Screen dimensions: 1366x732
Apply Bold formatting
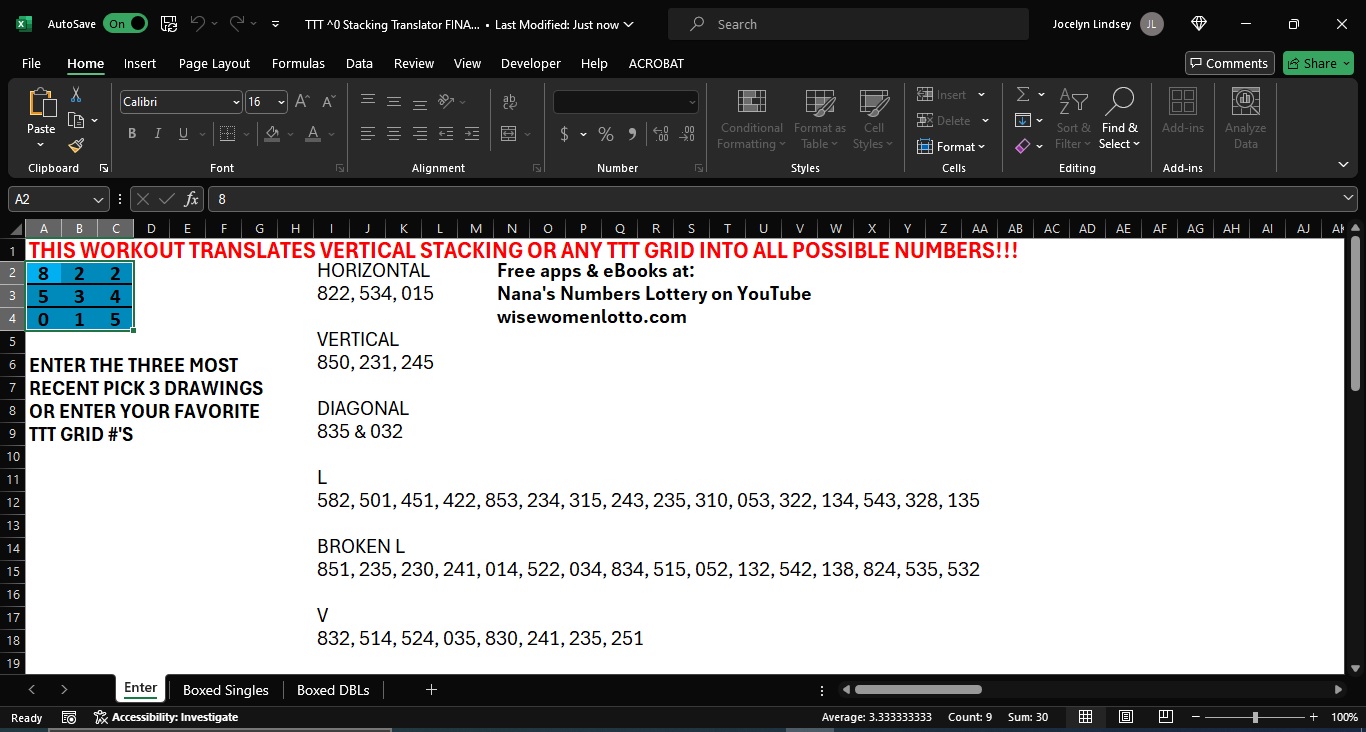132,133
